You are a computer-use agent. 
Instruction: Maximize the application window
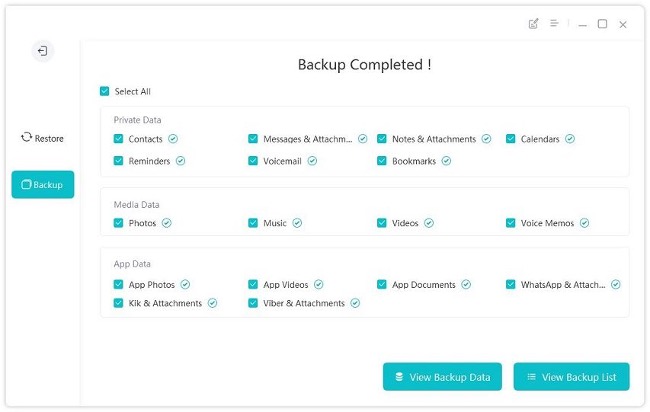point(602,24)
